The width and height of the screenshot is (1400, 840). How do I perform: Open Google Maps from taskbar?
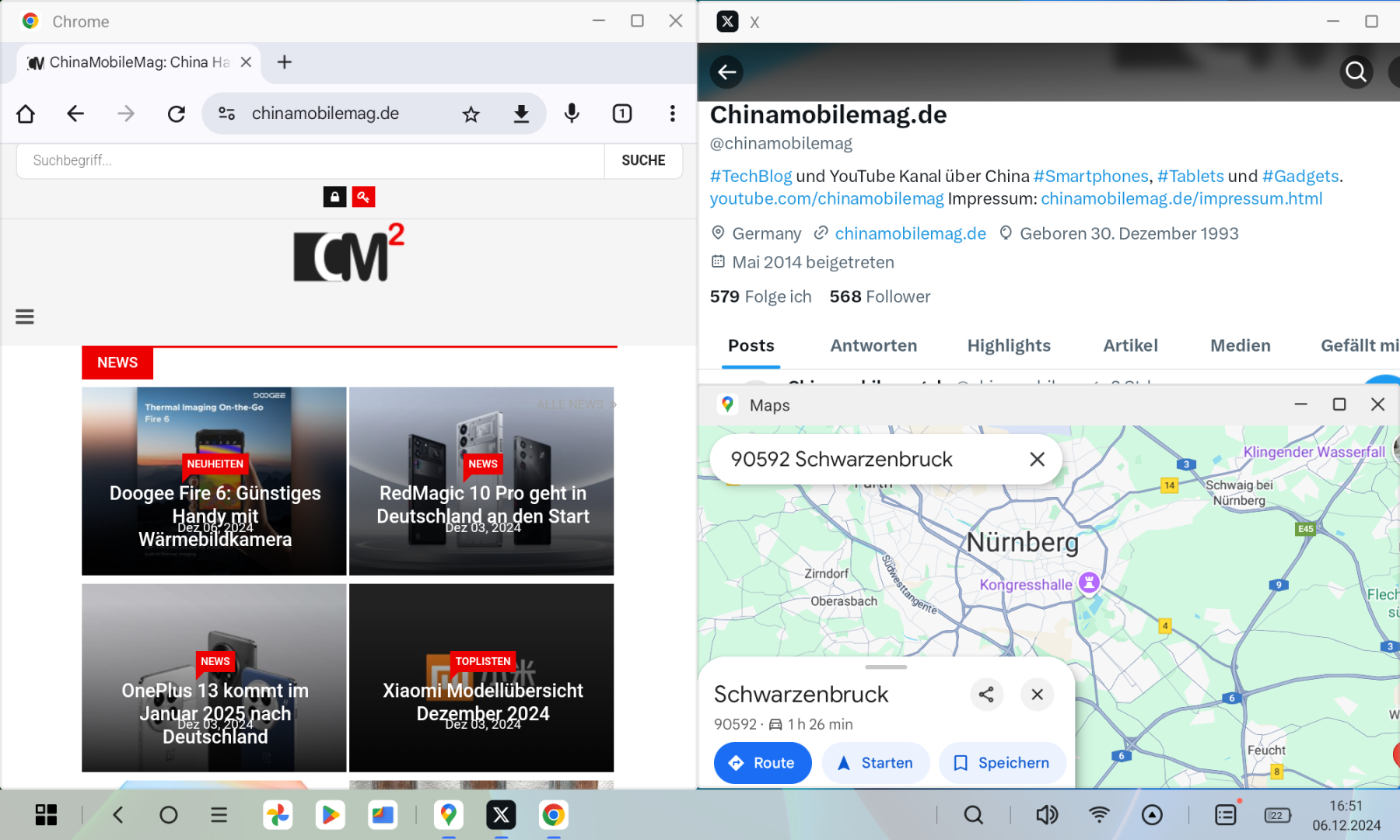pos(449,815)
